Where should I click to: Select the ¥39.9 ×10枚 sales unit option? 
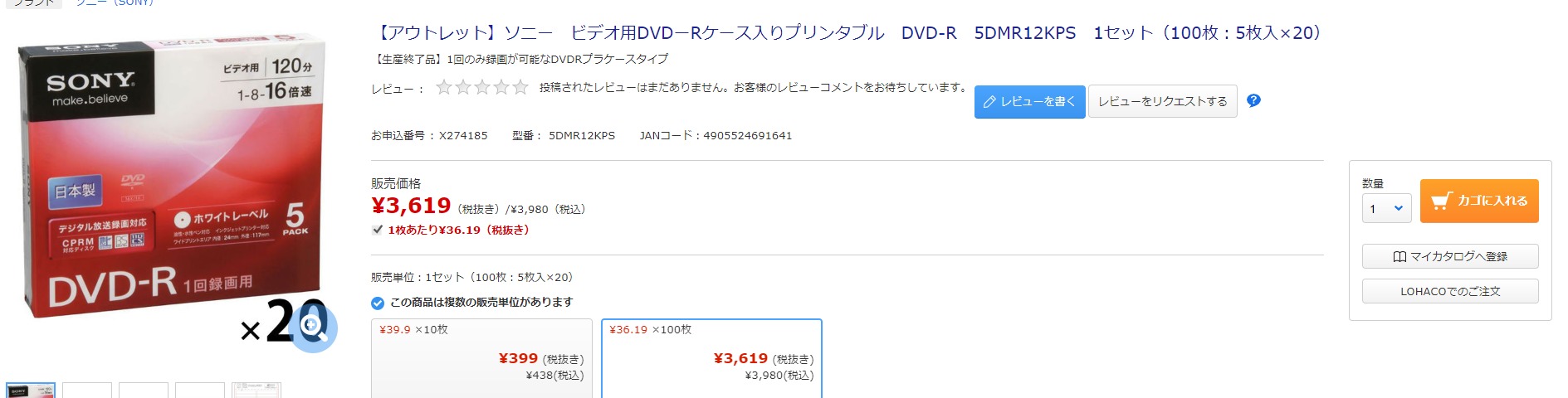481,357
